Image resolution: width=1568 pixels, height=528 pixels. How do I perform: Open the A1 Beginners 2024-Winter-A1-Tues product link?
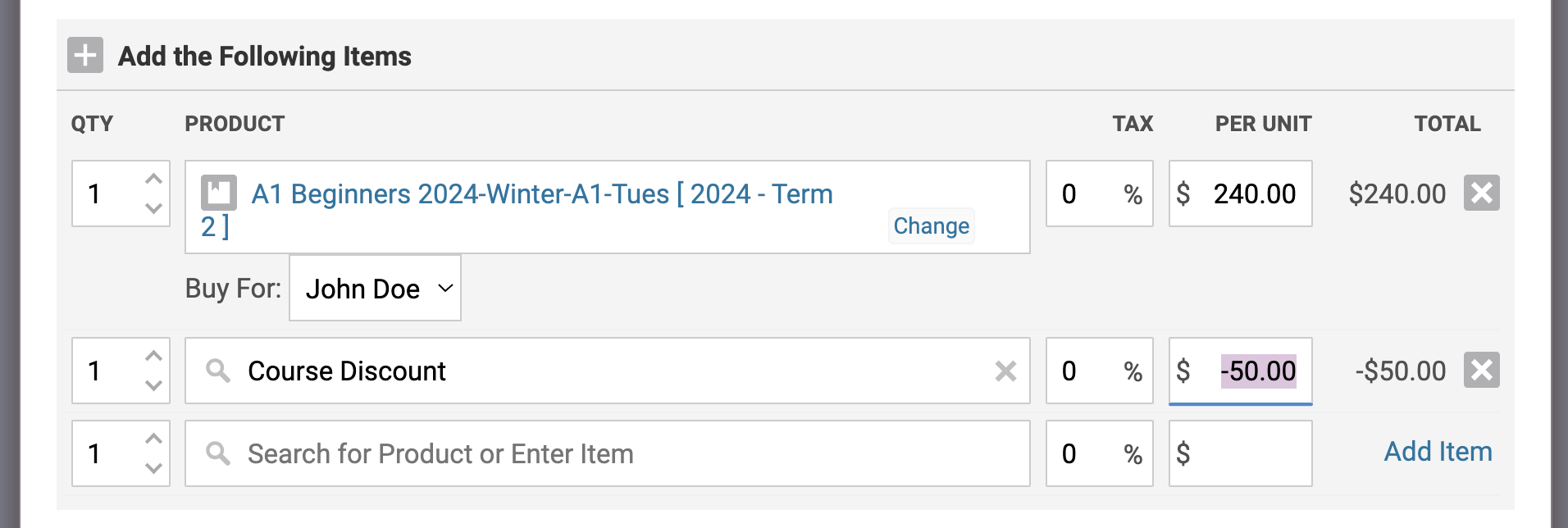coord(541,194)
